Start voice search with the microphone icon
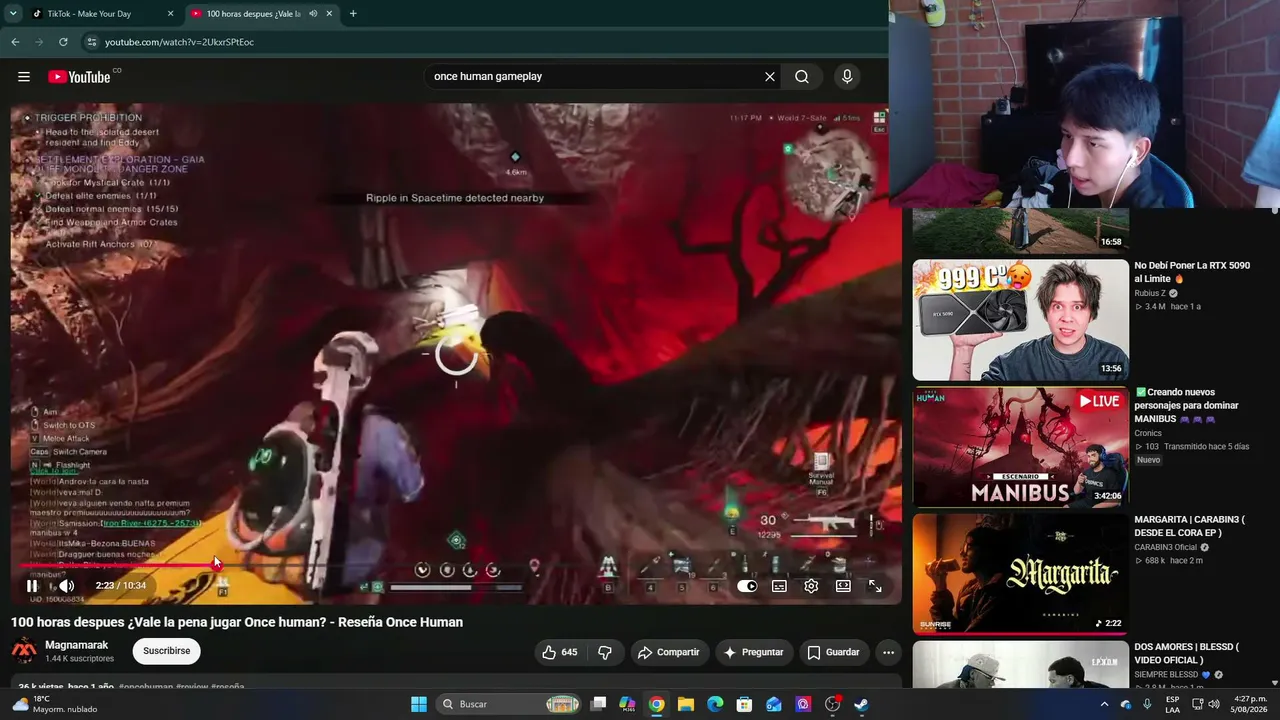Screen dimensions: 1280x720 (847, 77)
